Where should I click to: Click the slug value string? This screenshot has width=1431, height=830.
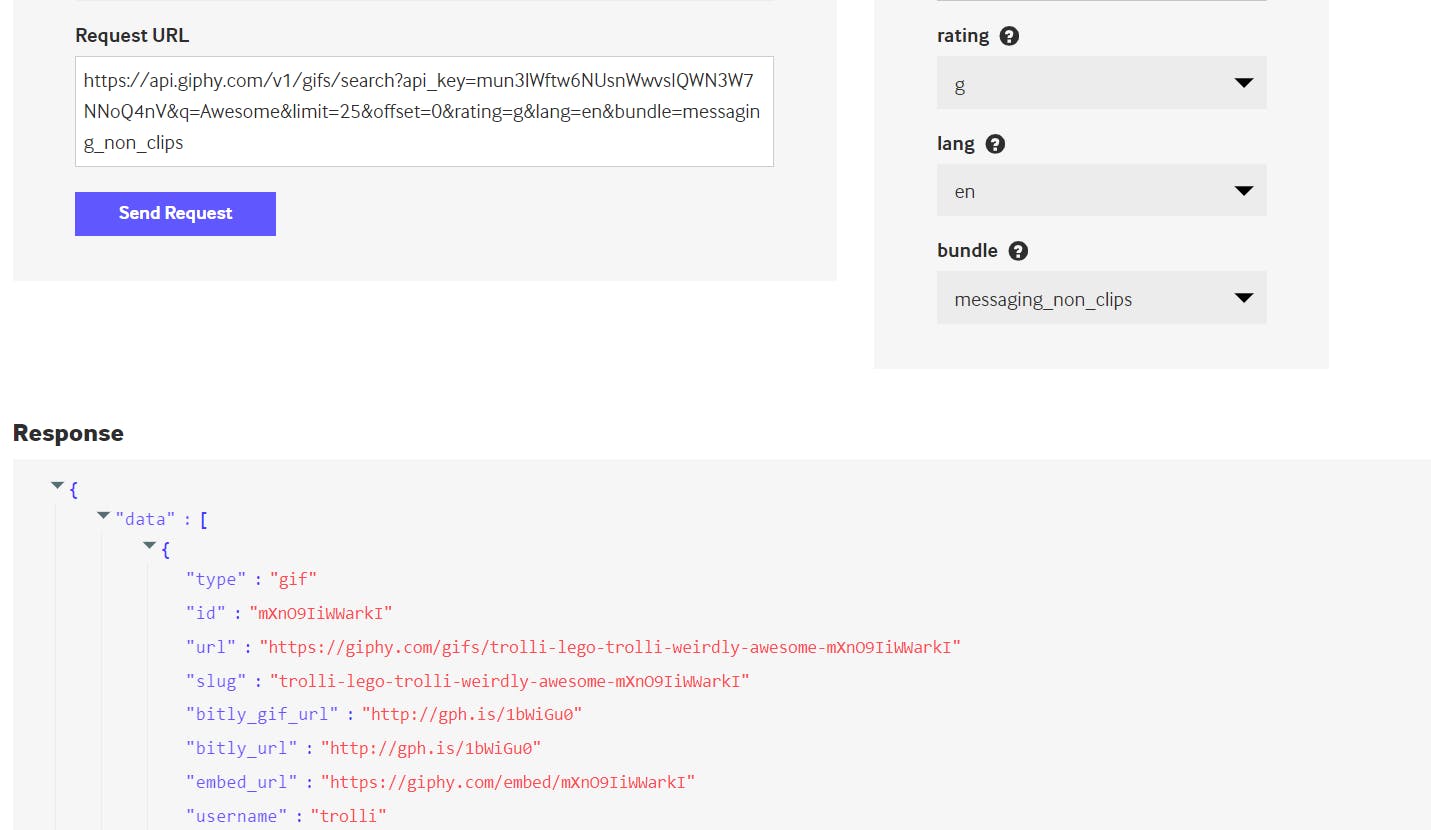(509, 681)
